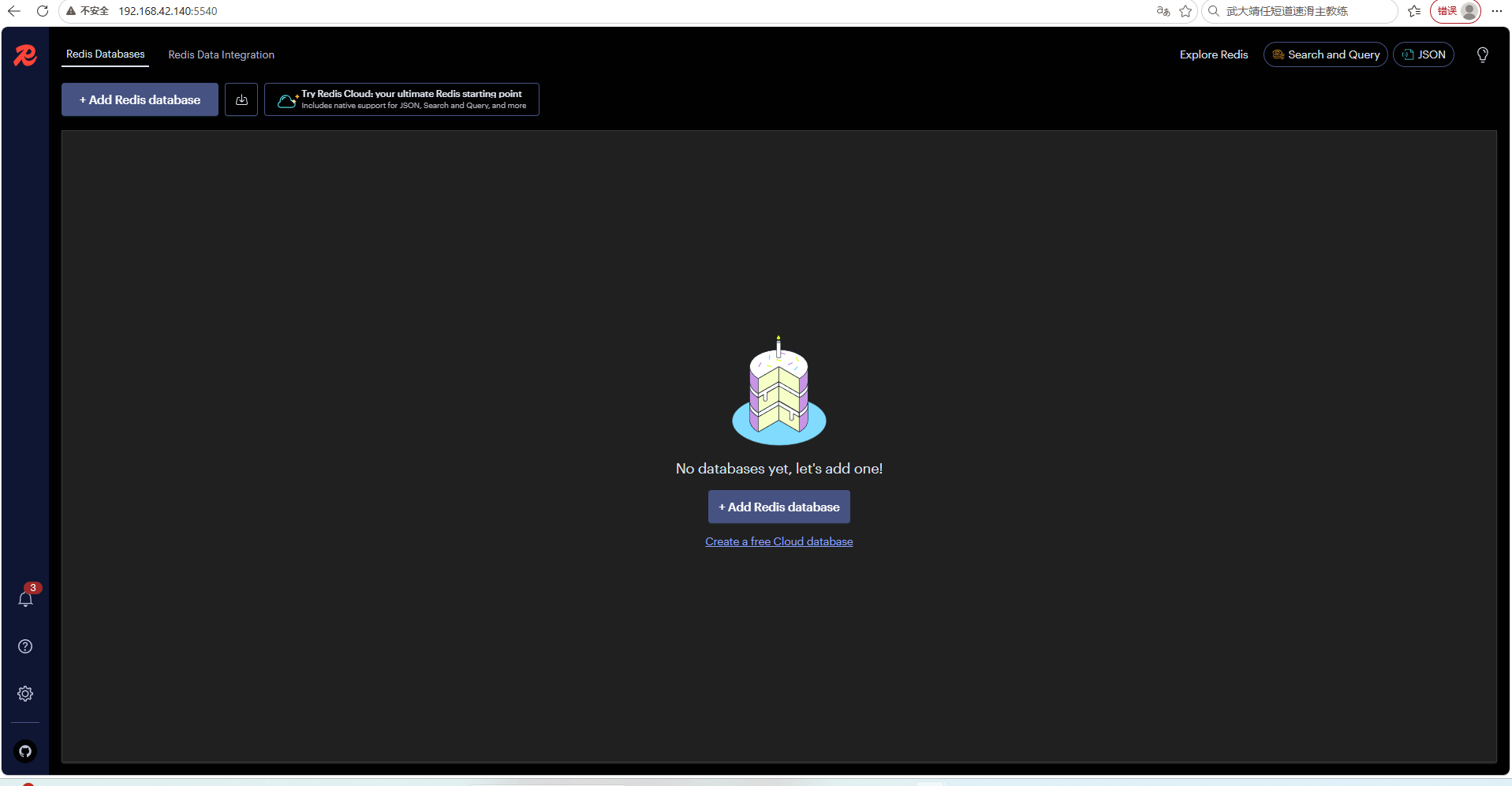Open the insights lightbulb icon
The image size is (1512, 786).
1483,54
